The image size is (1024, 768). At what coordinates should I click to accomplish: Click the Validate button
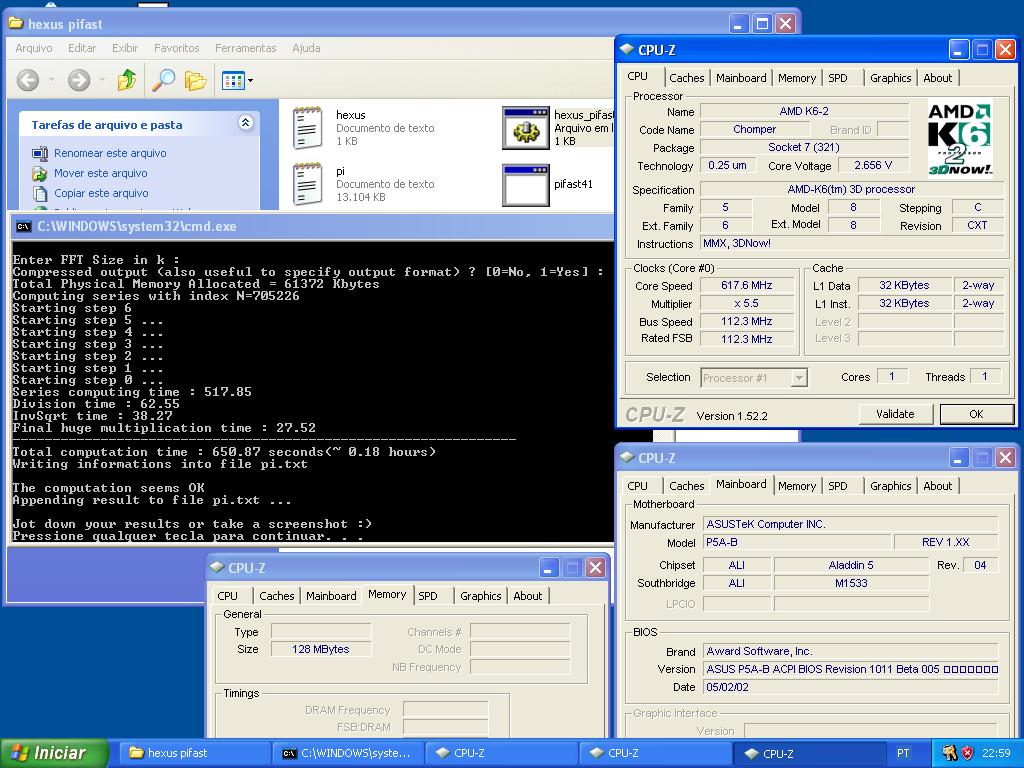(895, 414)
